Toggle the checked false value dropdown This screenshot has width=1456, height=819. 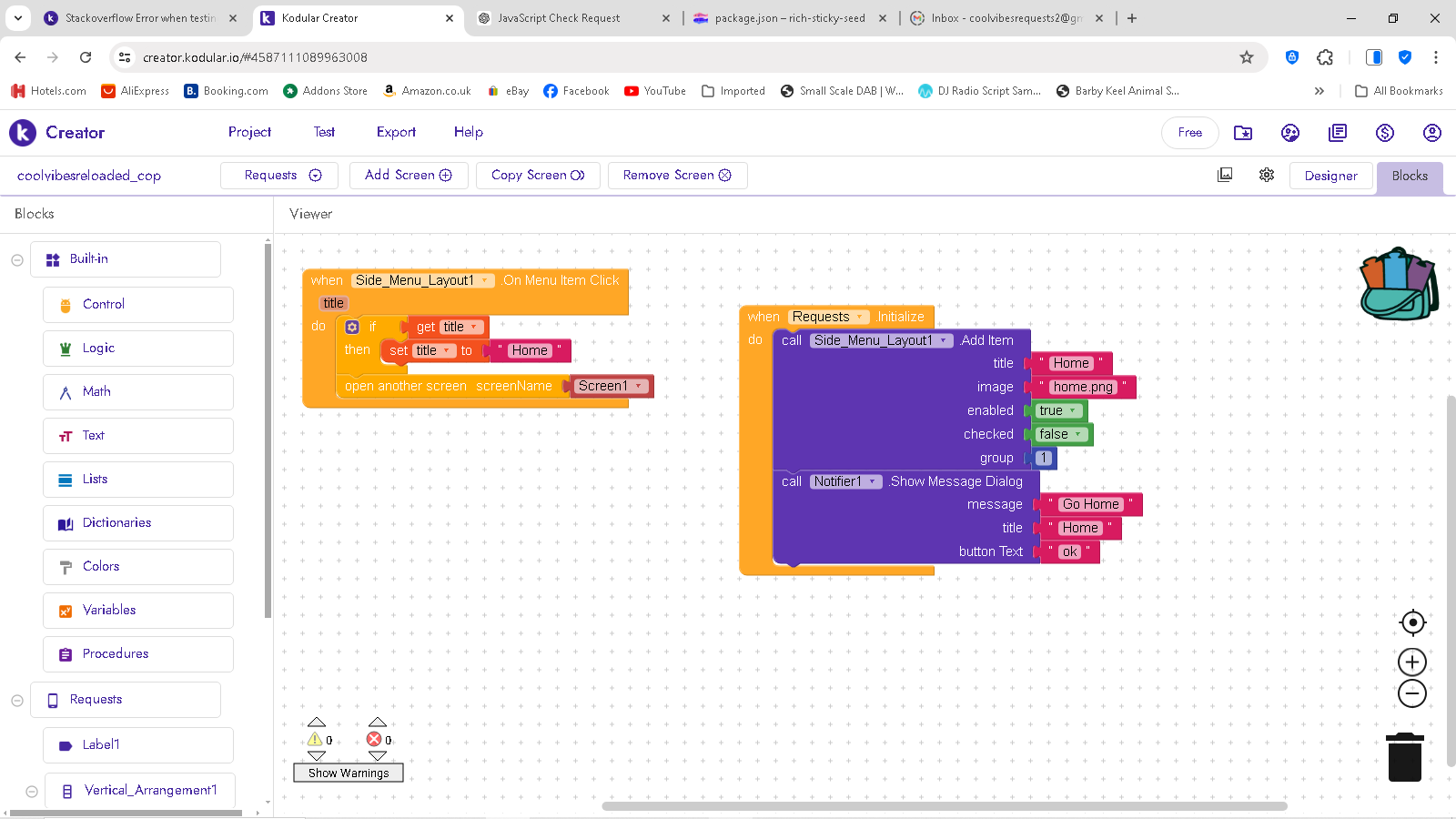click(1077, 434)
